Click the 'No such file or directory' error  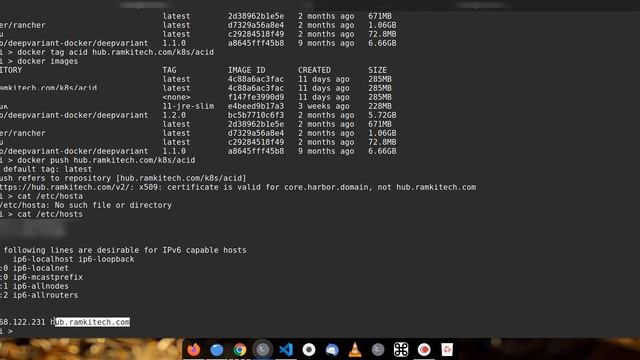coord(113,205)
